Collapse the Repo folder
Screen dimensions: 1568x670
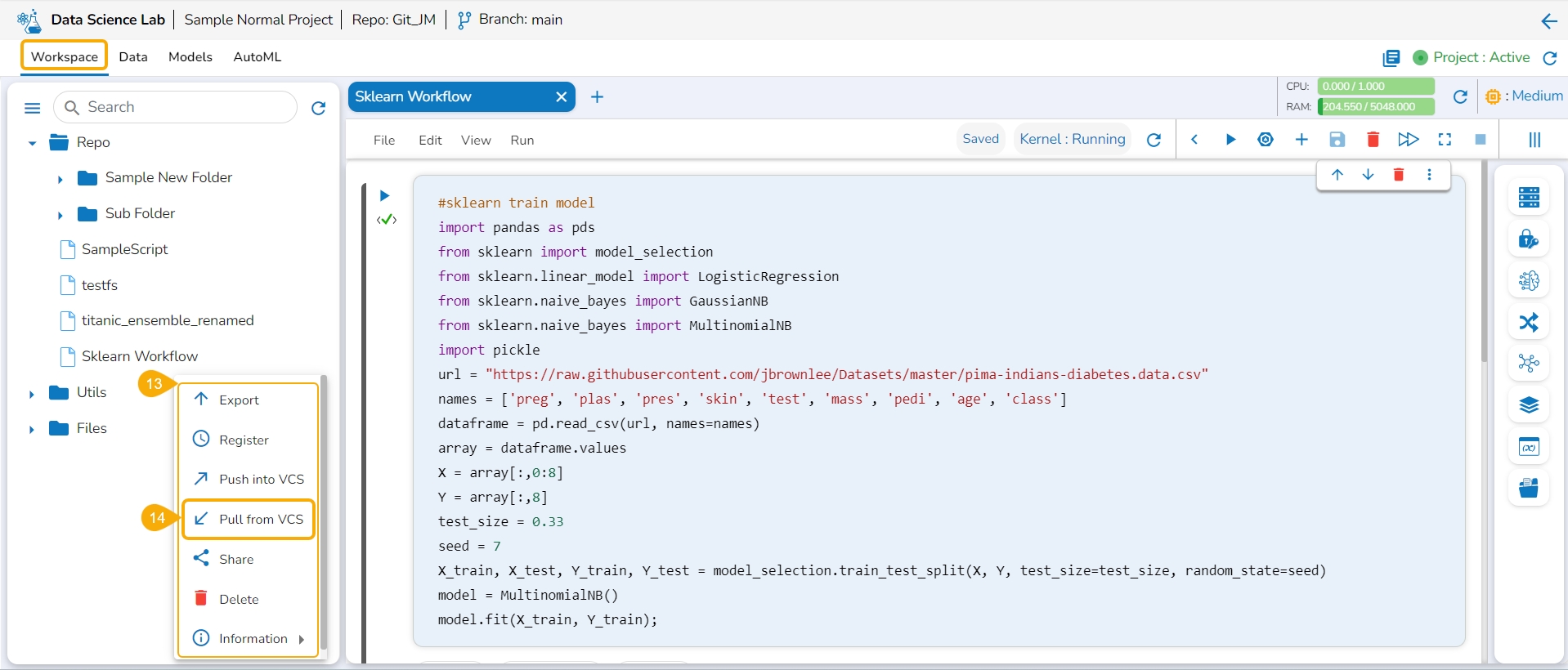[x=32, y=143]
